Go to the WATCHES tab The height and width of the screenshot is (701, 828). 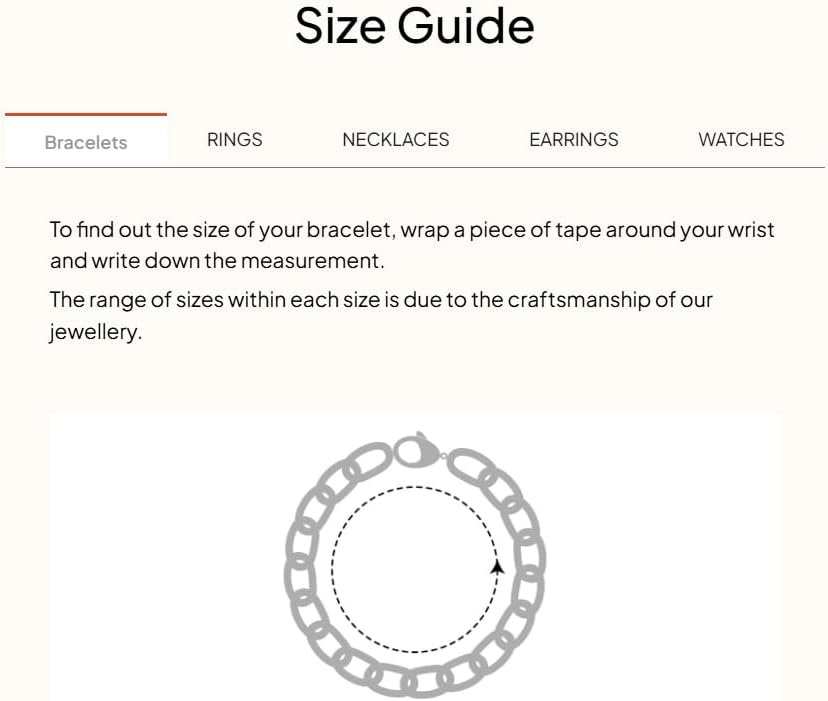[741, 140]
